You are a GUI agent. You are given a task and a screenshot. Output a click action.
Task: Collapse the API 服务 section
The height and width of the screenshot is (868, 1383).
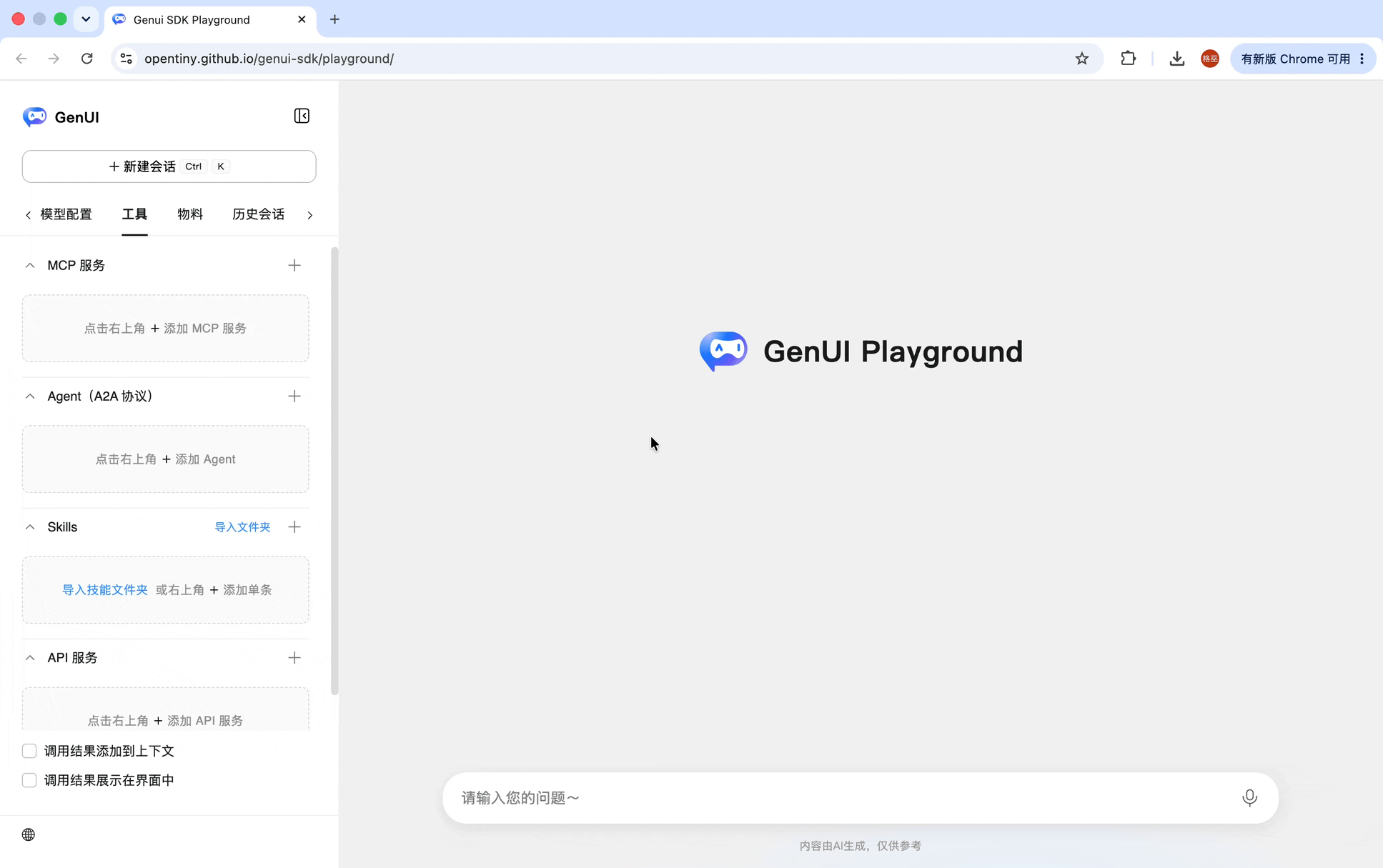pos(30,658)
